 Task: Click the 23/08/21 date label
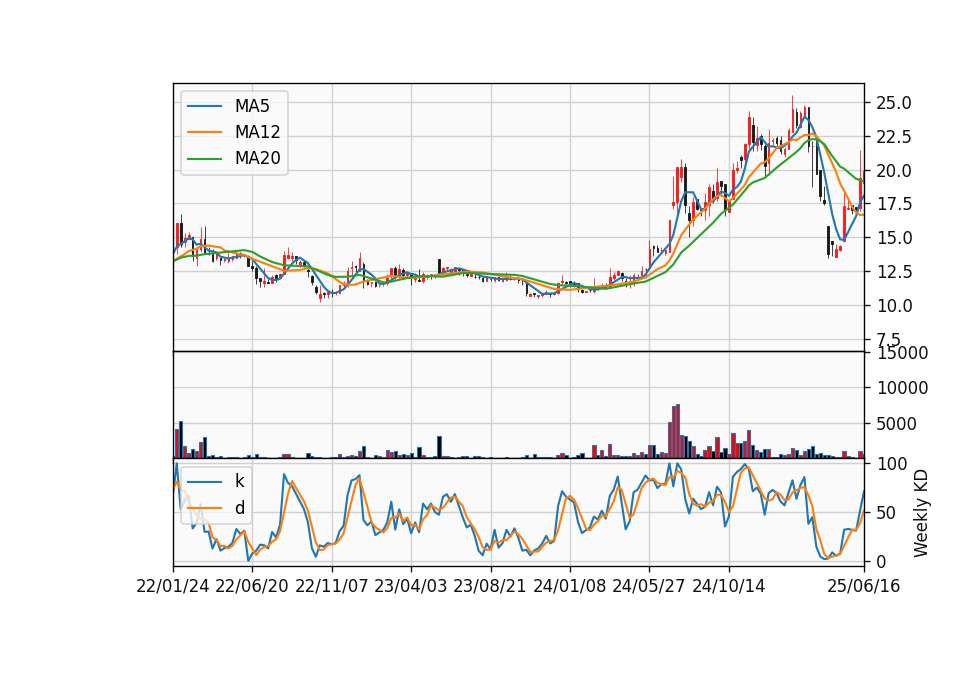pos(490,586)
